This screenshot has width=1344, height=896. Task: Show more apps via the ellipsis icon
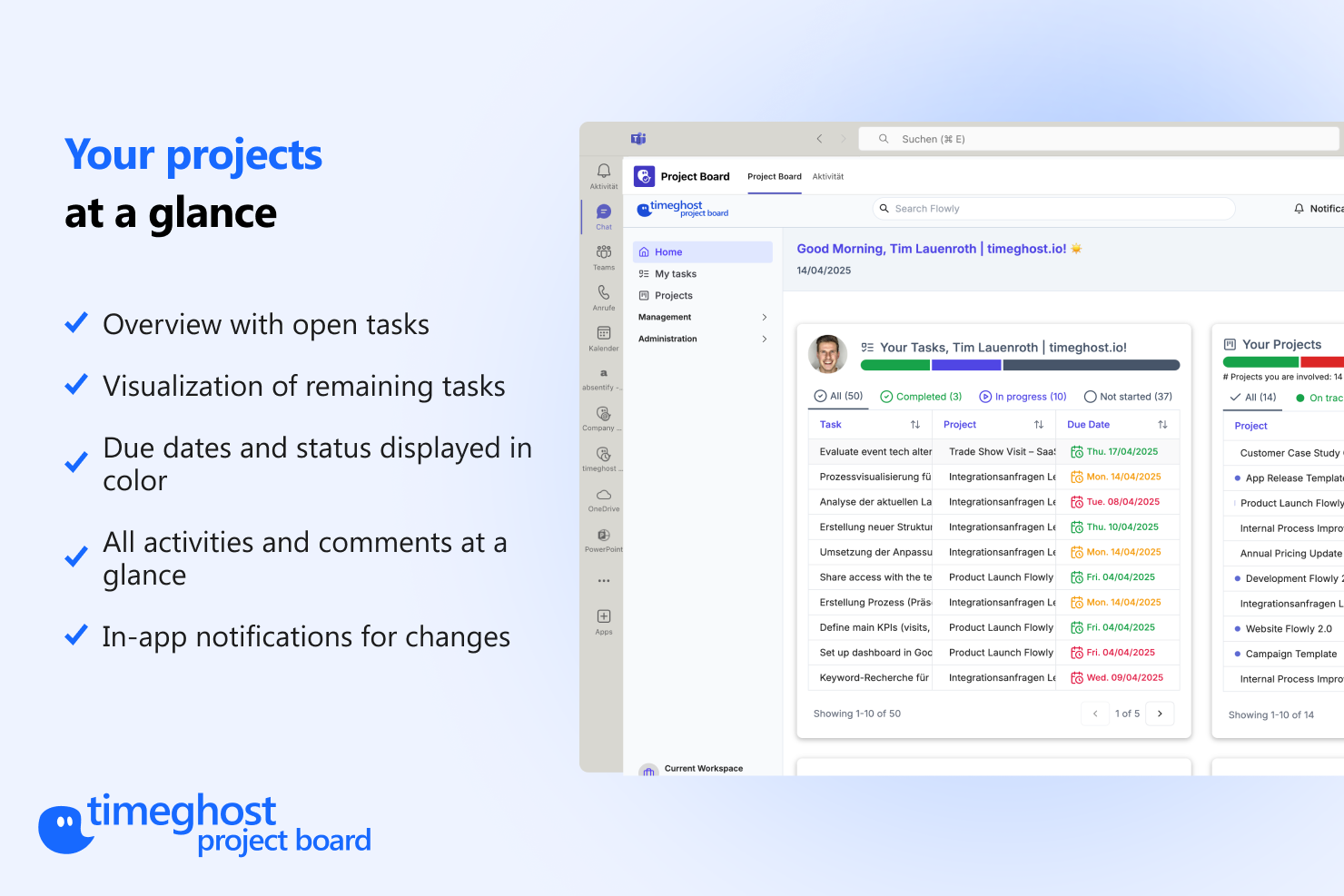pos(604,581)
